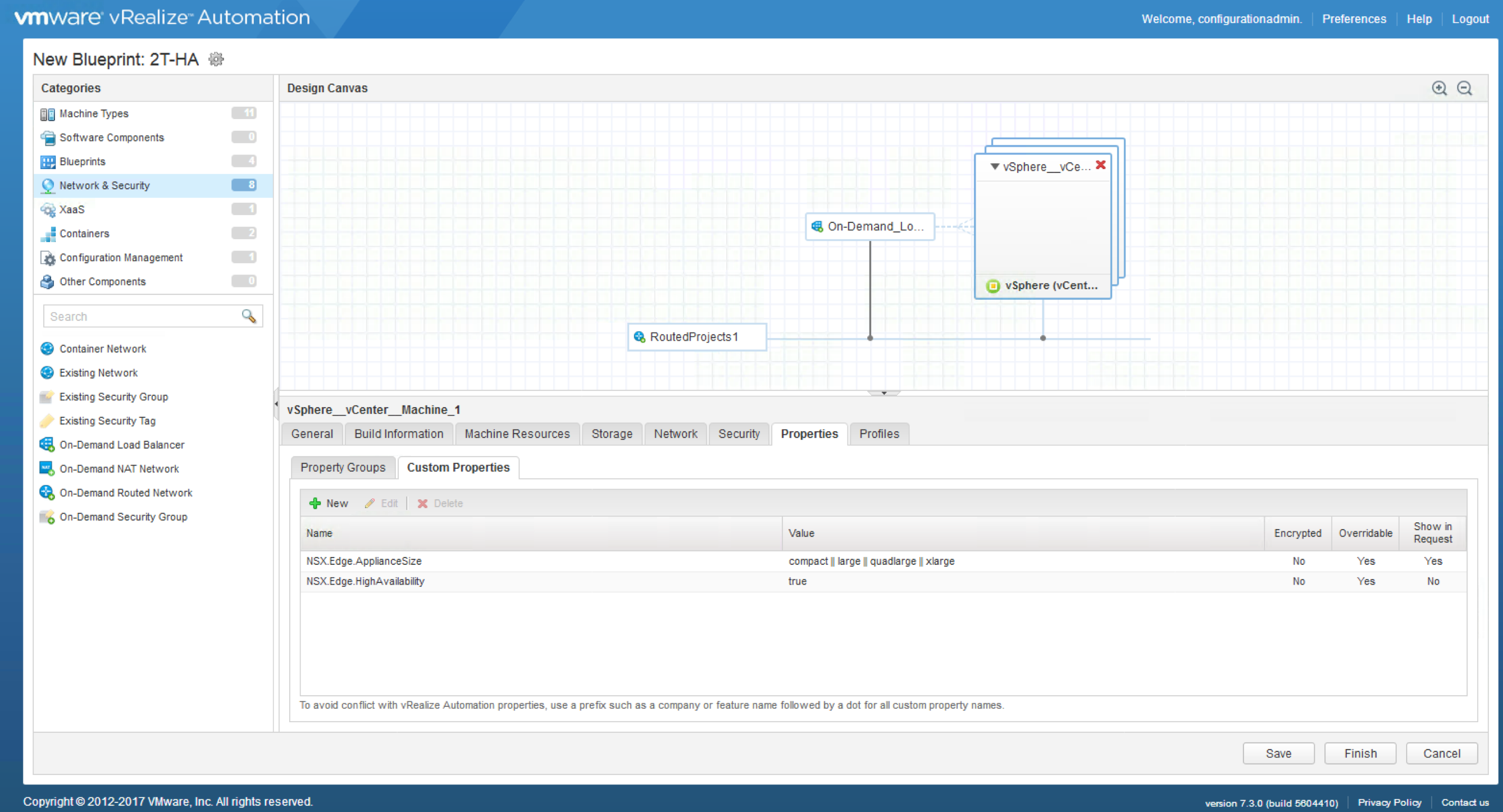Switch to the Custom Properties subtab
The image size is (1503, 812).
(x=458, y=467)
